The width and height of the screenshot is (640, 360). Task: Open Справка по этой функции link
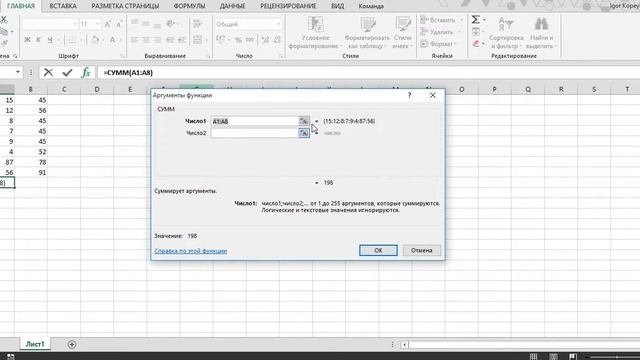tap(191, 251)
